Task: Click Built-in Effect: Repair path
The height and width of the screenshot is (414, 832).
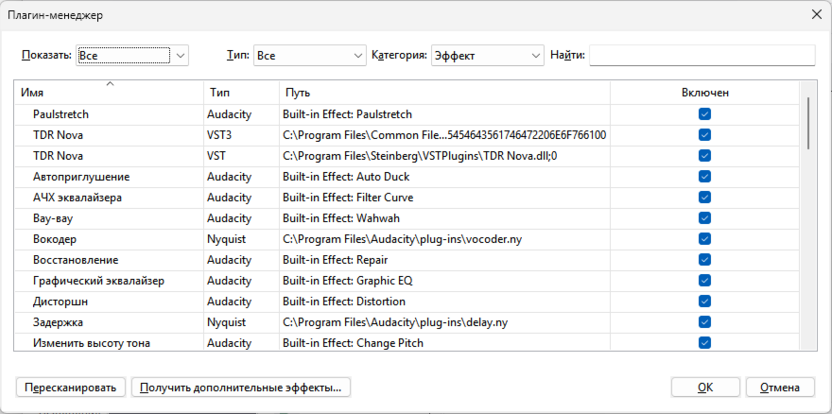Action: [x=335, y=260]
